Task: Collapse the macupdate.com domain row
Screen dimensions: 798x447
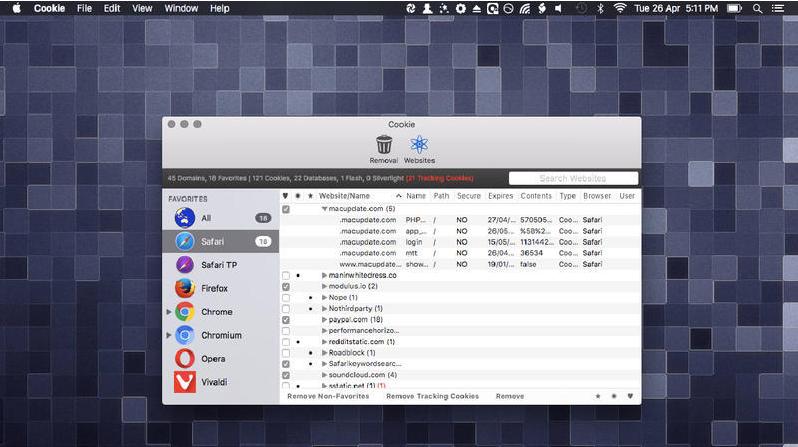Action: tap(324, 209)
